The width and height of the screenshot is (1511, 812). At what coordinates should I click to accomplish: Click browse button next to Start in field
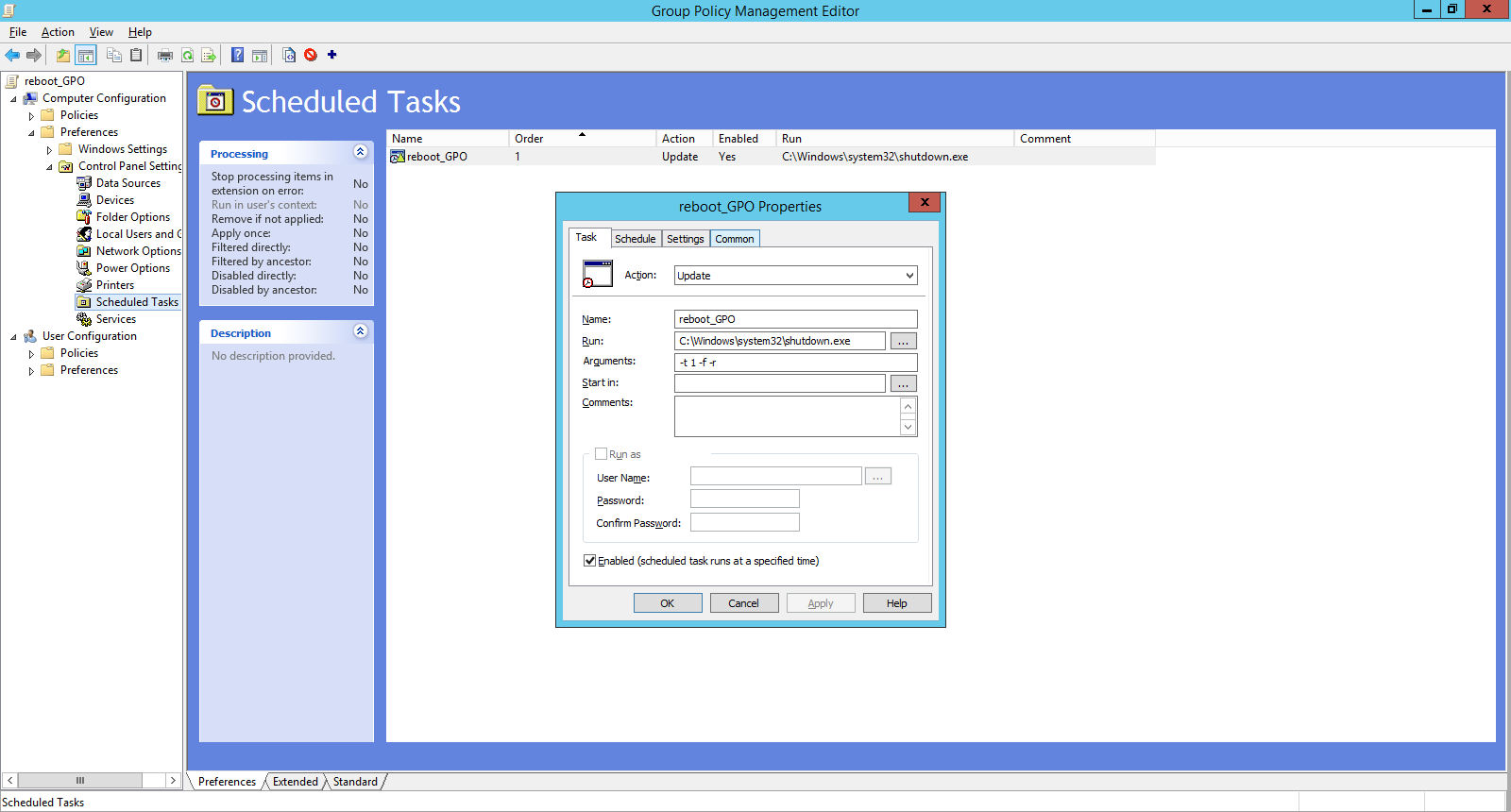(x=904, y=383)
